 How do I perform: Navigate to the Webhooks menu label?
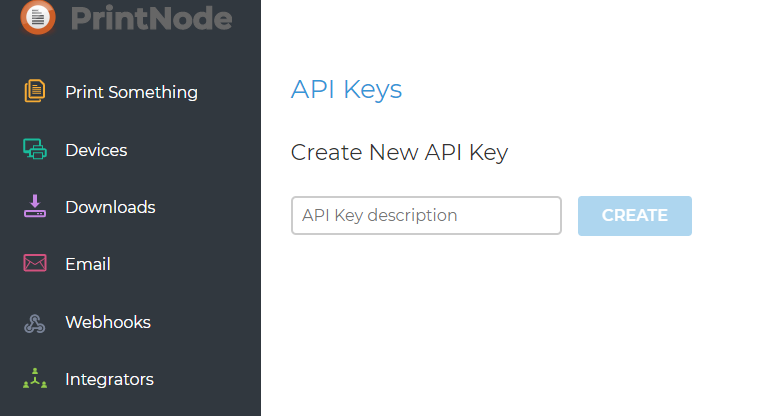(108, 323)
